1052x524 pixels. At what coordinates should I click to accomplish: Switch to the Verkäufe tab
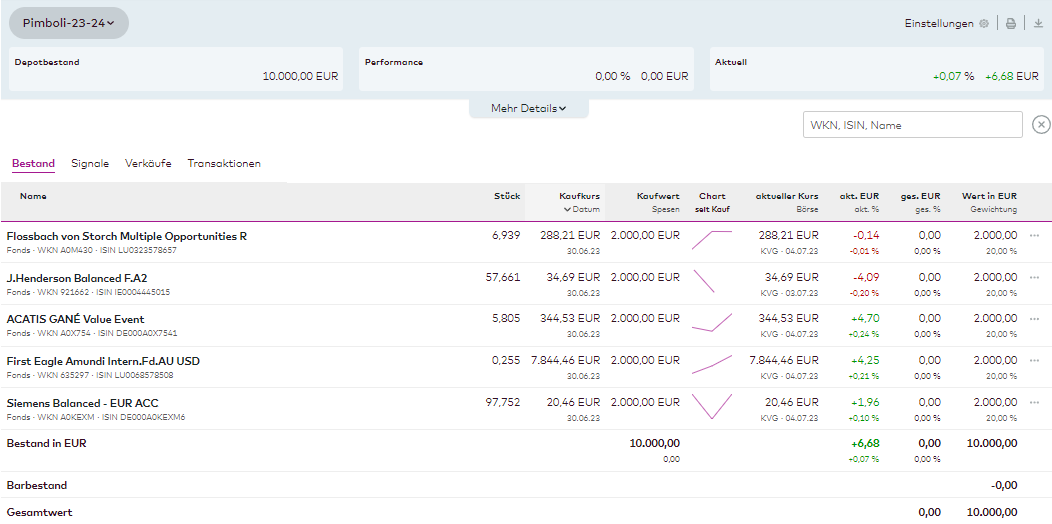pyautogui.click(x=148, y=164)
